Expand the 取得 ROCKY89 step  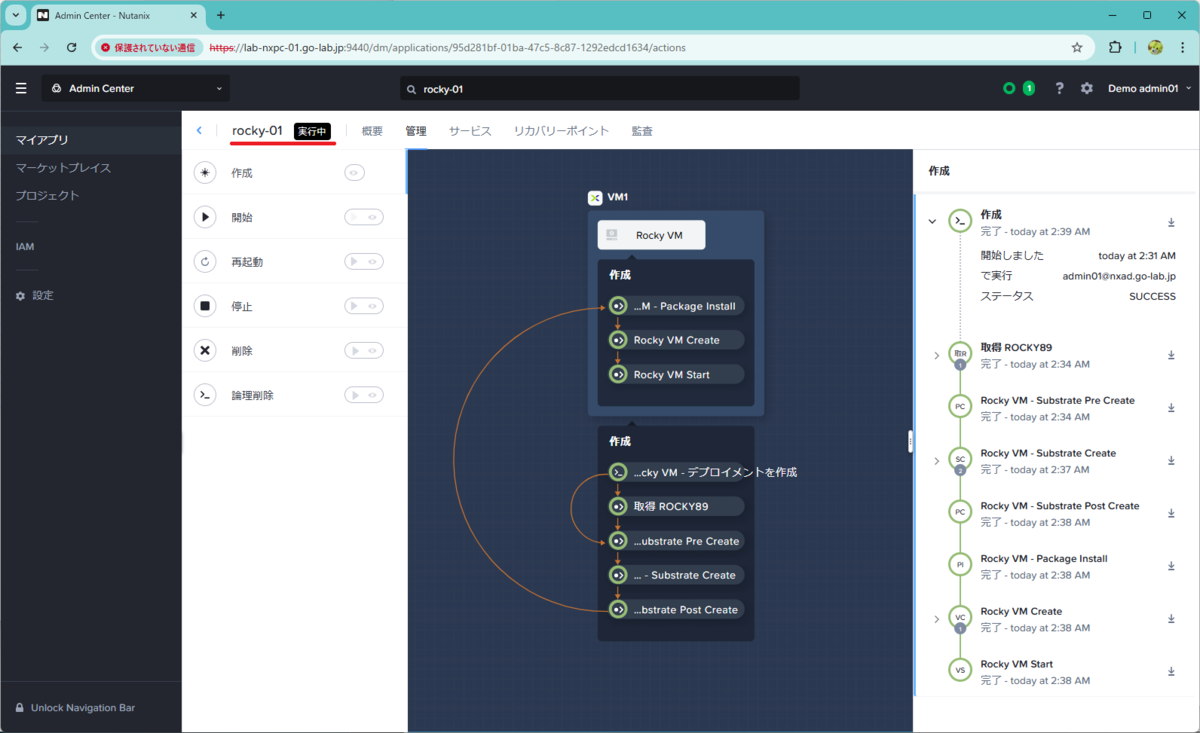(x=937, y=355)
